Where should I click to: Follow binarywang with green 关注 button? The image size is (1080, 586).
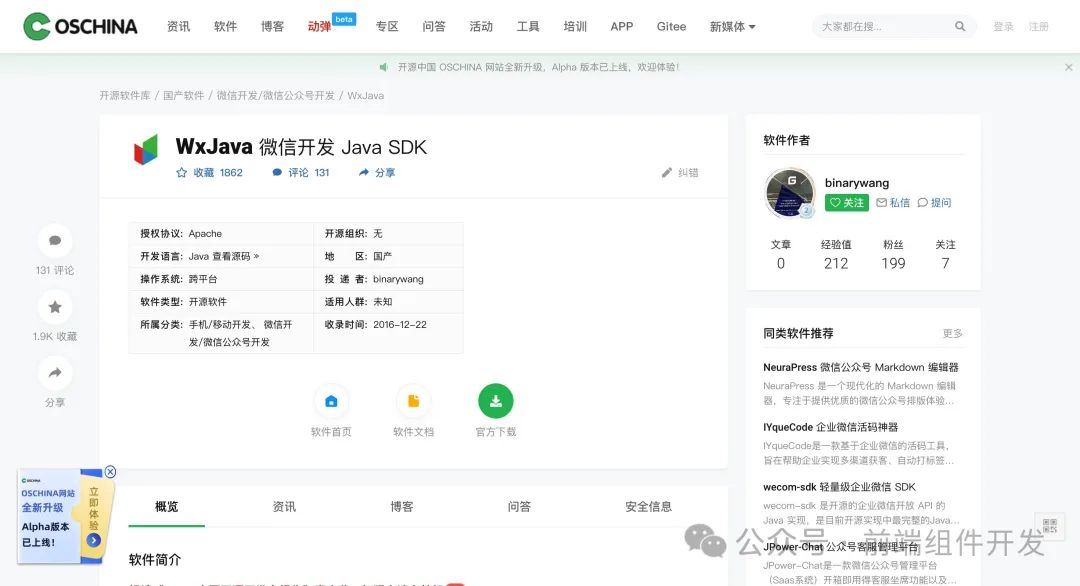point(847,202)
